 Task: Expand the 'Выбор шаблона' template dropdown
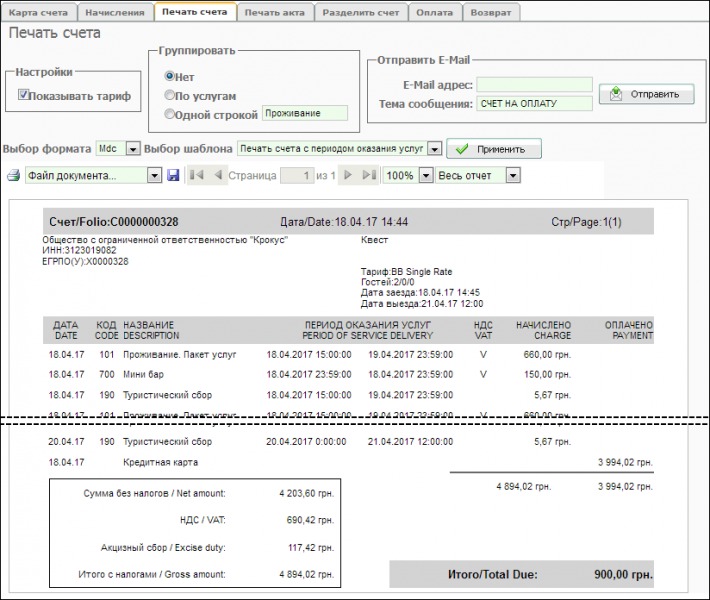click(x=340, y=149)
